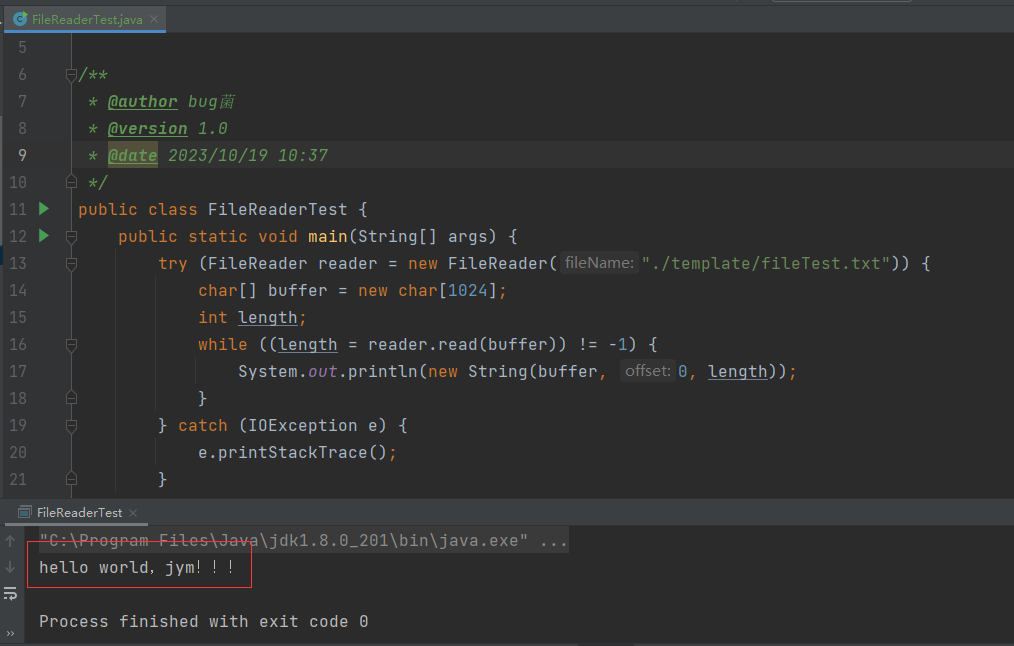Run the main method from the line 12 gutter arrow
Screen dimensions: 1014x646
[44, 236]
